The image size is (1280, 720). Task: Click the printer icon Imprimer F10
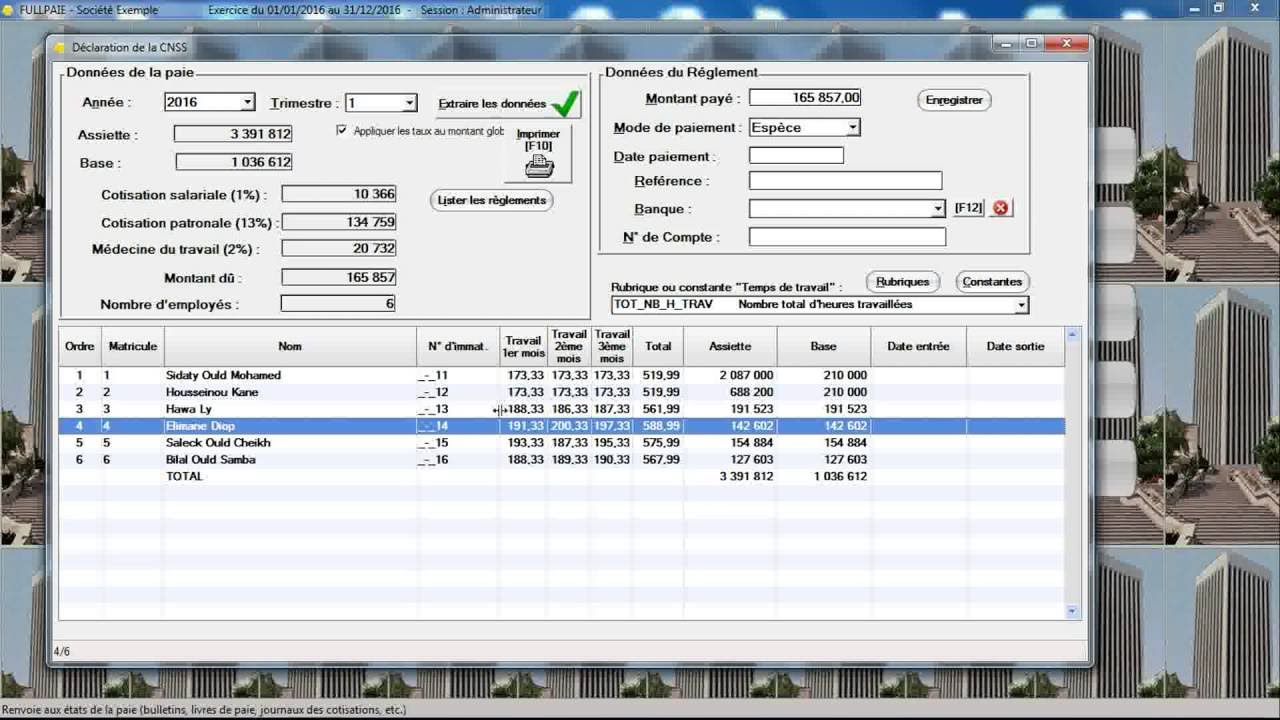[539, 167]
